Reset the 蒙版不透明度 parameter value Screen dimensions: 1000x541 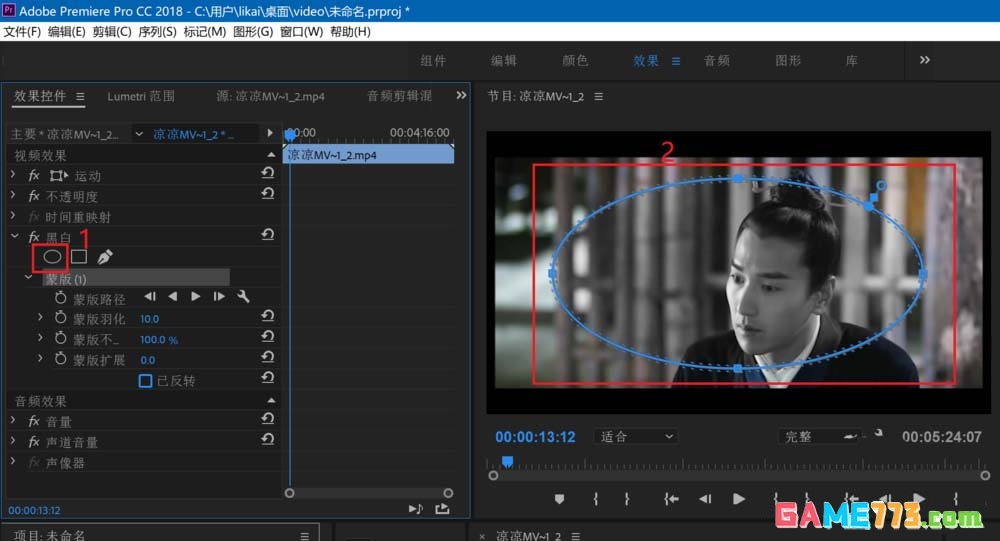coord(268,336)
